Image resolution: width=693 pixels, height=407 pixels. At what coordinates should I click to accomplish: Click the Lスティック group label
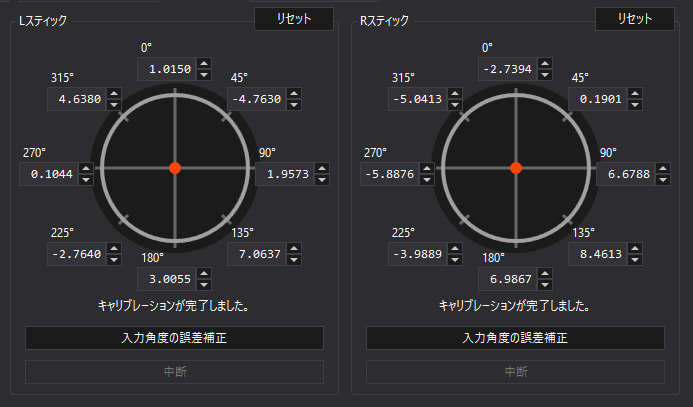coord(43,21)
